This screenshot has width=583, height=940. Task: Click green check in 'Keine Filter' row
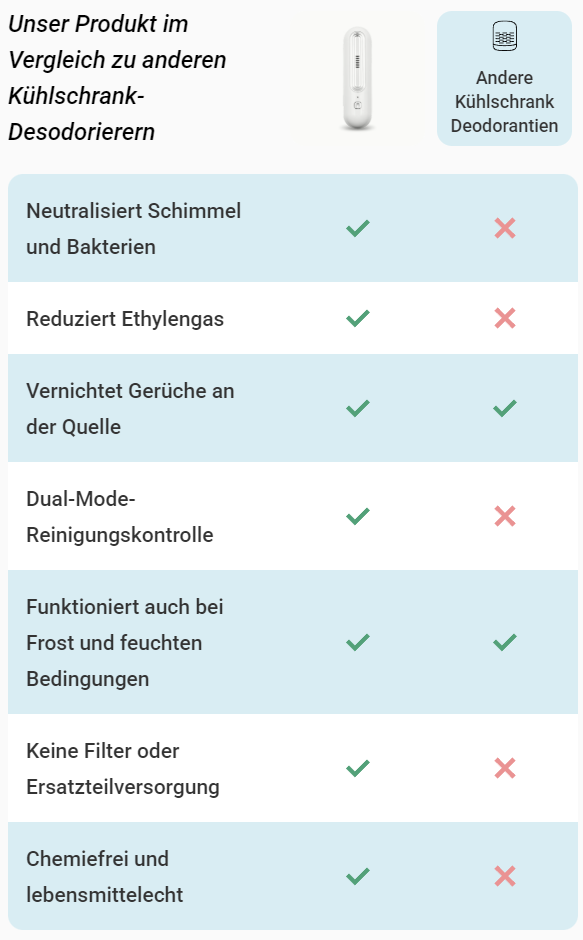[358, 768]
